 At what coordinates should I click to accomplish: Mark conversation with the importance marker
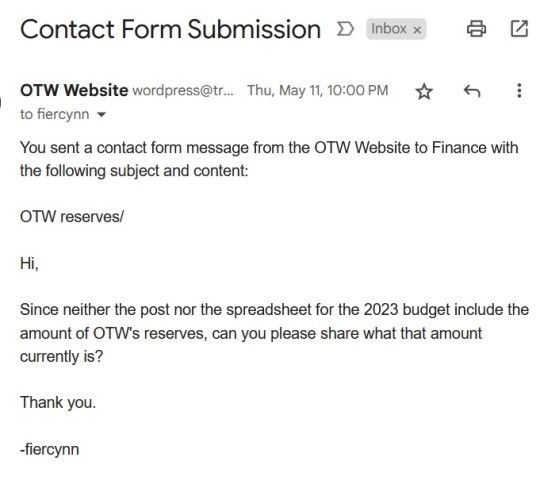click(345, 29)
